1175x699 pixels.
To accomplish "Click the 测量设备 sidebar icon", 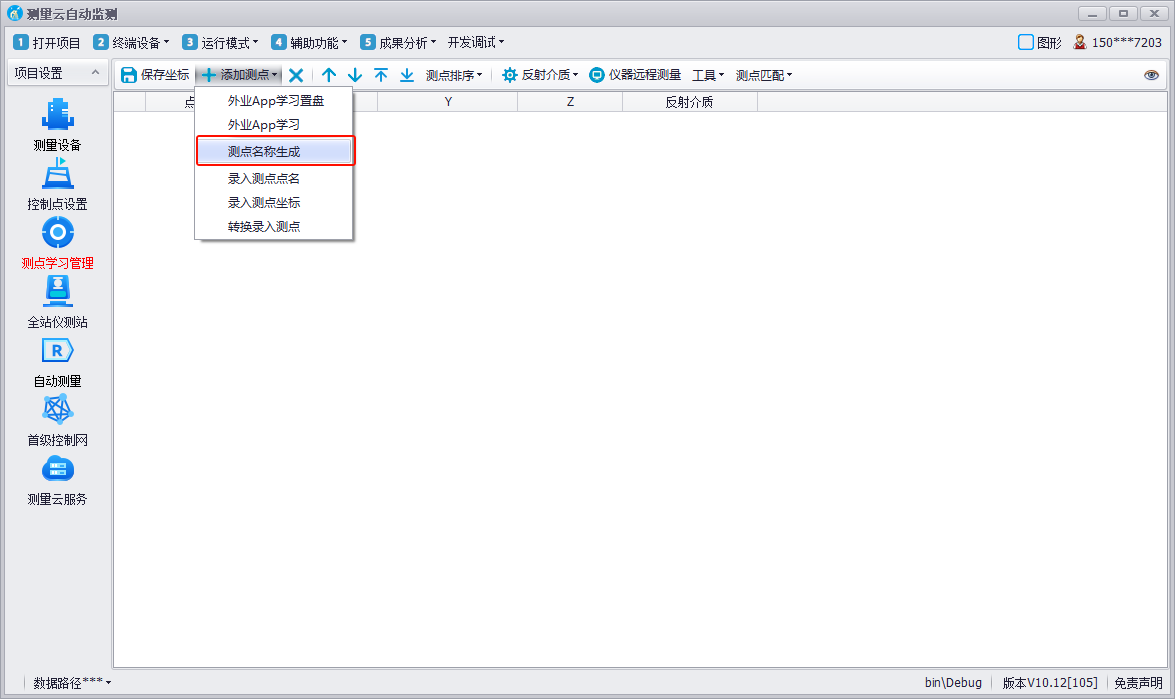I will 57,115.
